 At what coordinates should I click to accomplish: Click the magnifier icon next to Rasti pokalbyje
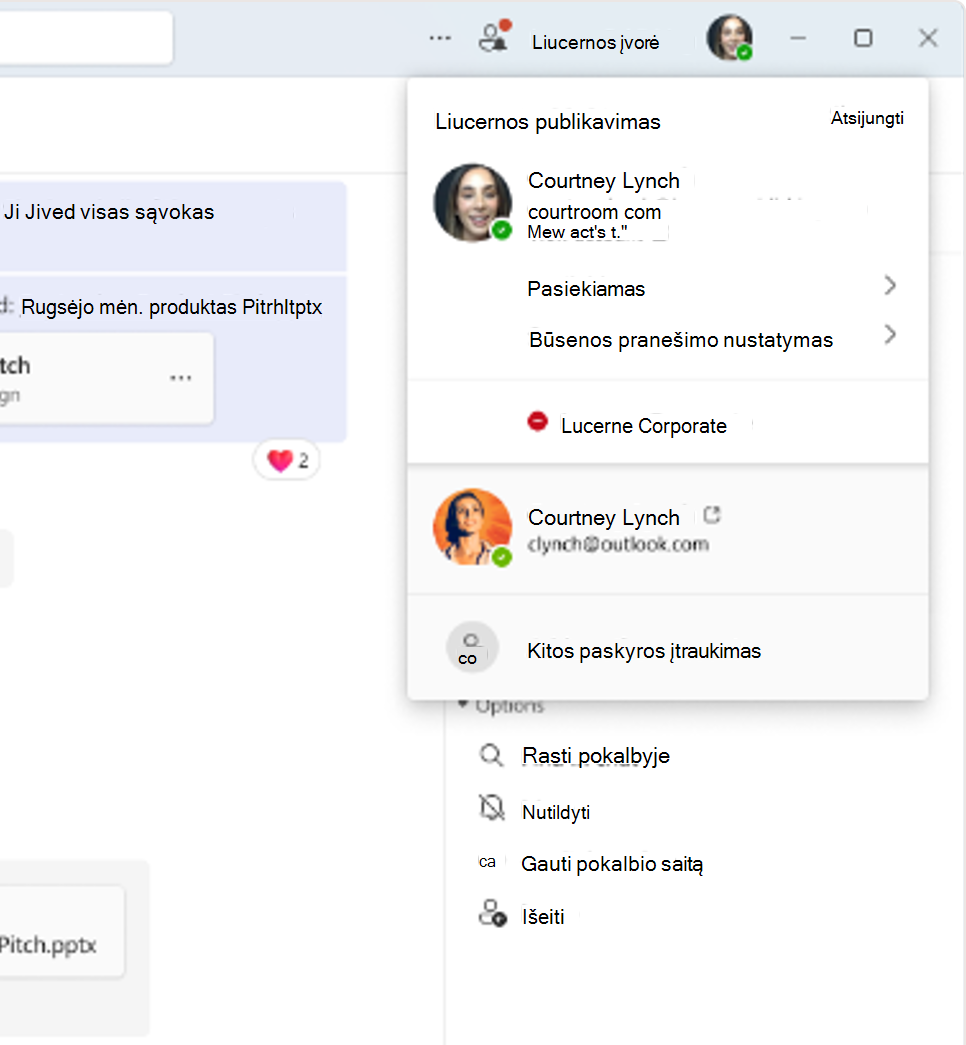coord(491,755)
